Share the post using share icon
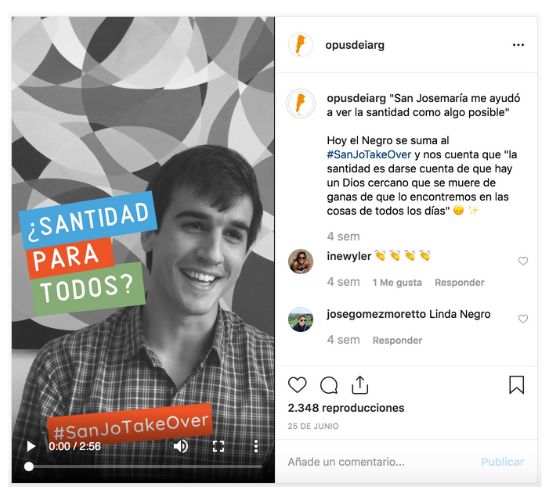The image size is (550, 500). [x=360, y=385]
